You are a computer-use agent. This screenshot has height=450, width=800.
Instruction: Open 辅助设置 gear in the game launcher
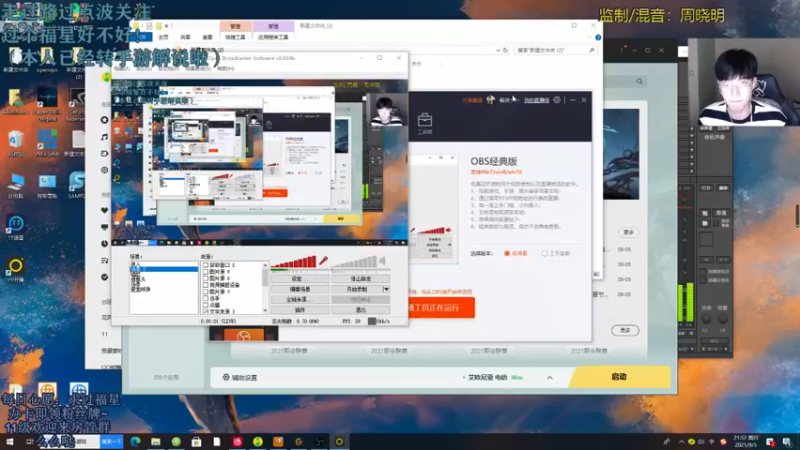(226, 378)
